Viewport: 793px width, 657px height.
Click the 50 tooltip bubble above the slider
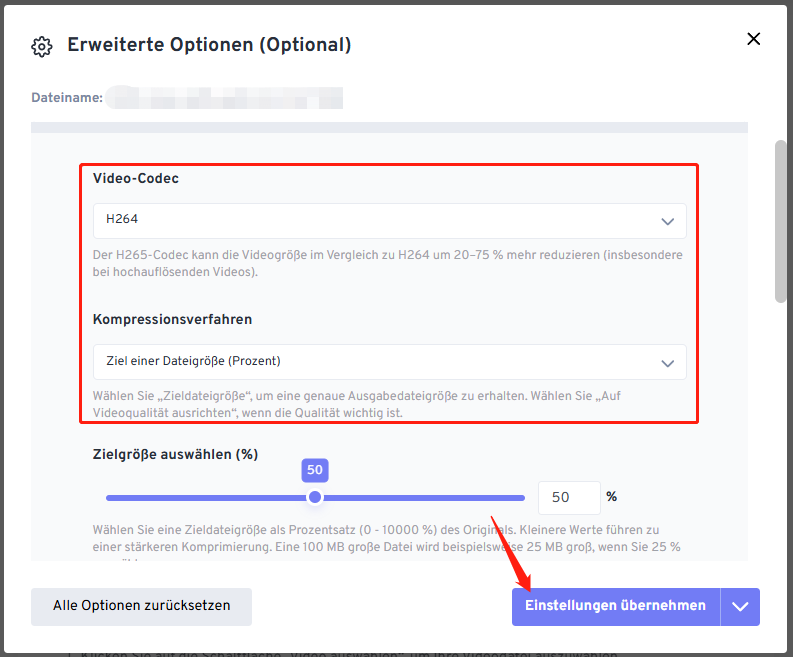[315, 470]
